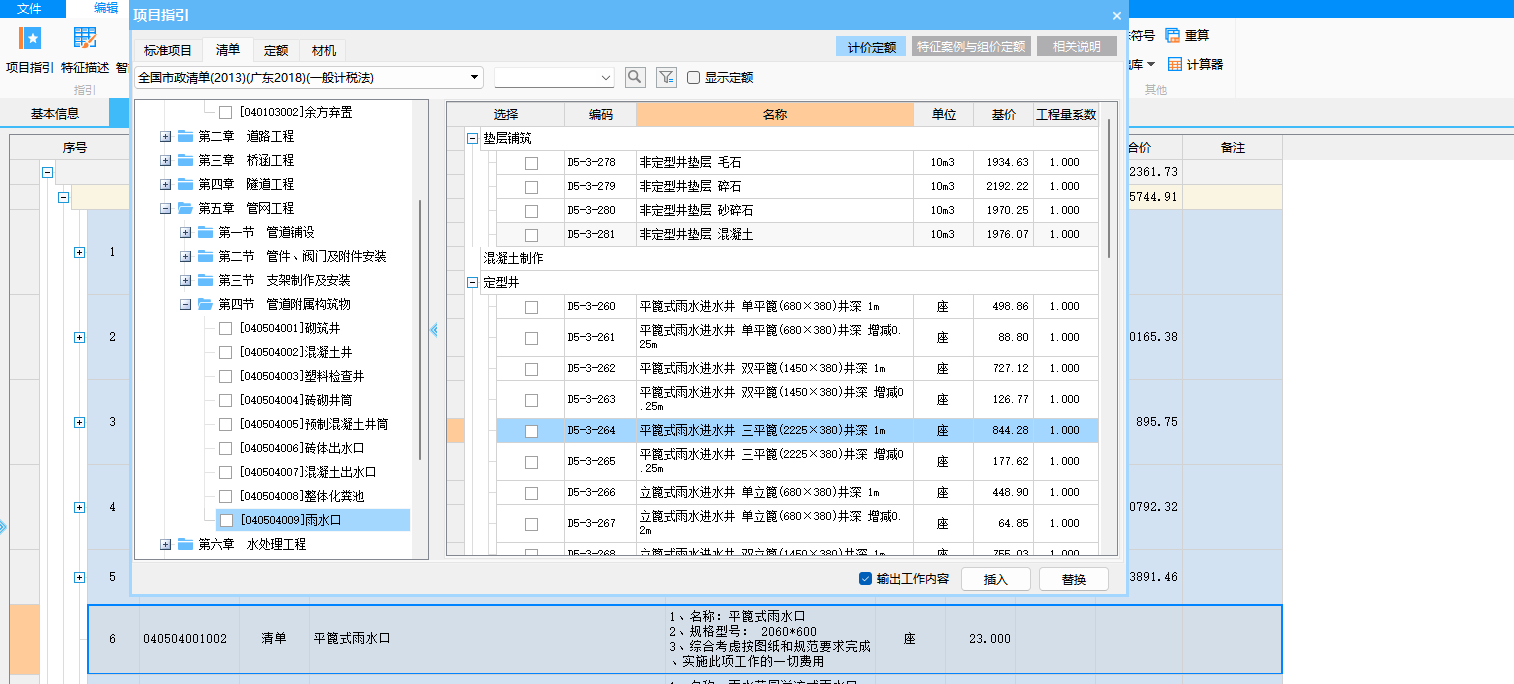
Task: Click the 名称 column header
Action: point(775,114)
